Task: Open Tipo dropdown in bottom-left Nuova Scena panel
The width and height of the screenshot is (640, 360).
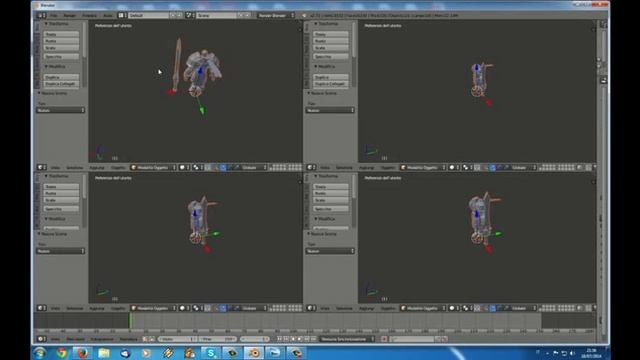Action: (60, 251)
